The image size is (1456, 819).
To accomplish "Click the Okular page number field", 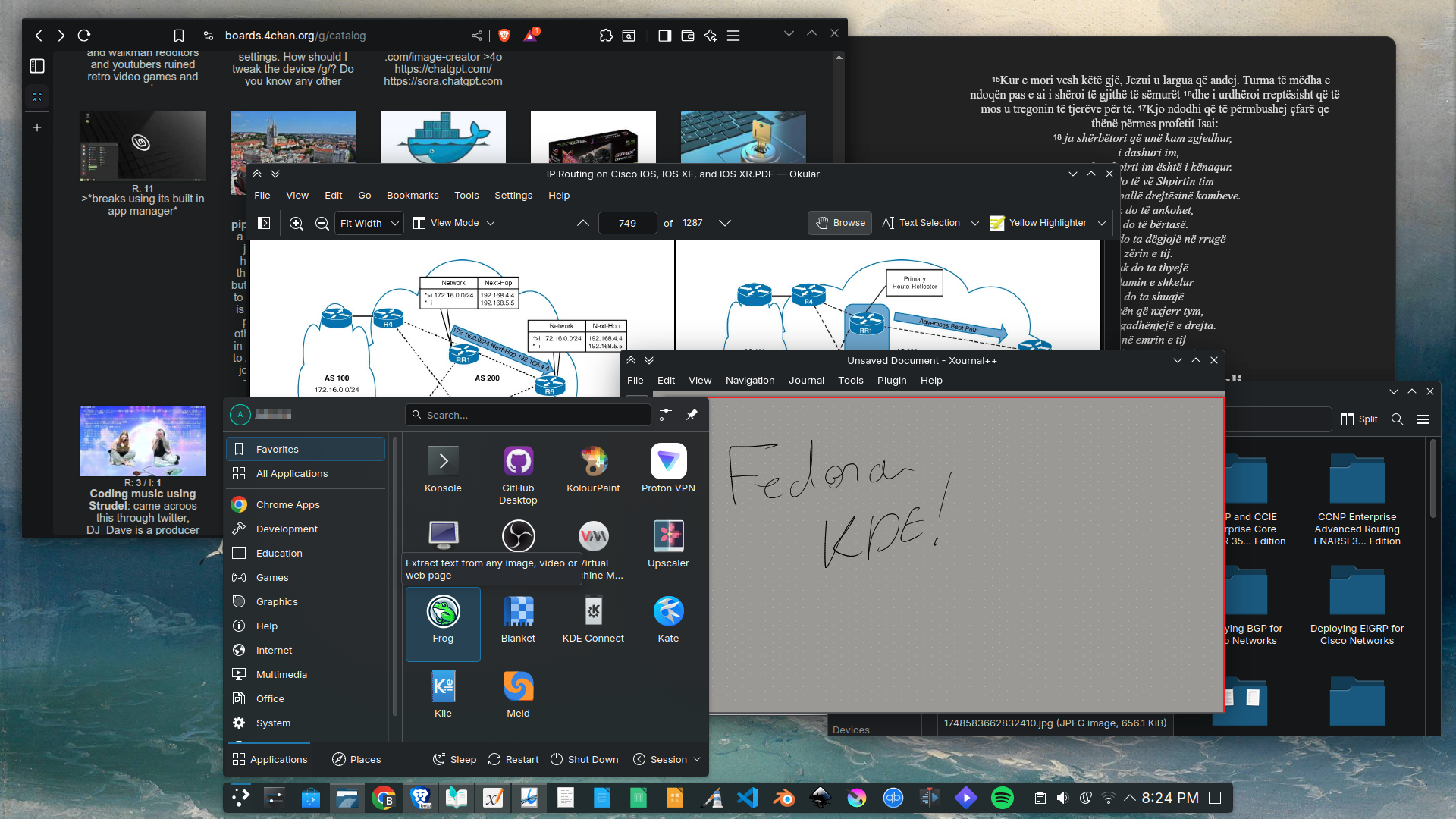I will (x=627, y=223).
